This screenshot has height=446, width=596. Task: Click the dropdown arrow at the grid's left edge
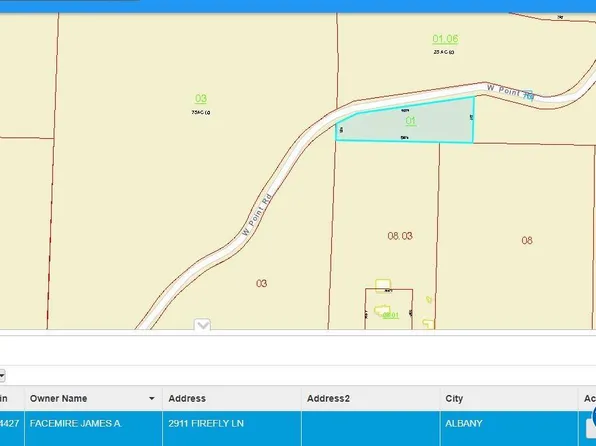[x=2, y=376]
